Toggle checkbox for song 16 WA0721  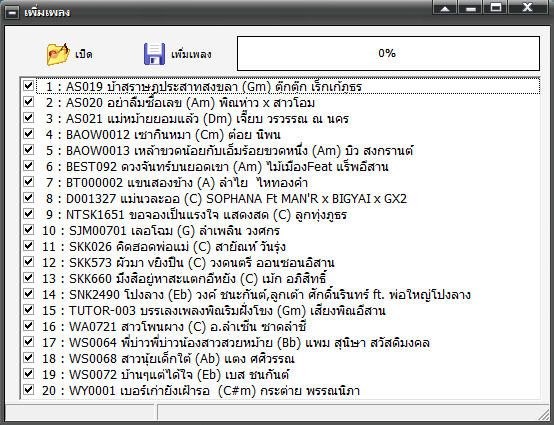(x=28, y=326)
